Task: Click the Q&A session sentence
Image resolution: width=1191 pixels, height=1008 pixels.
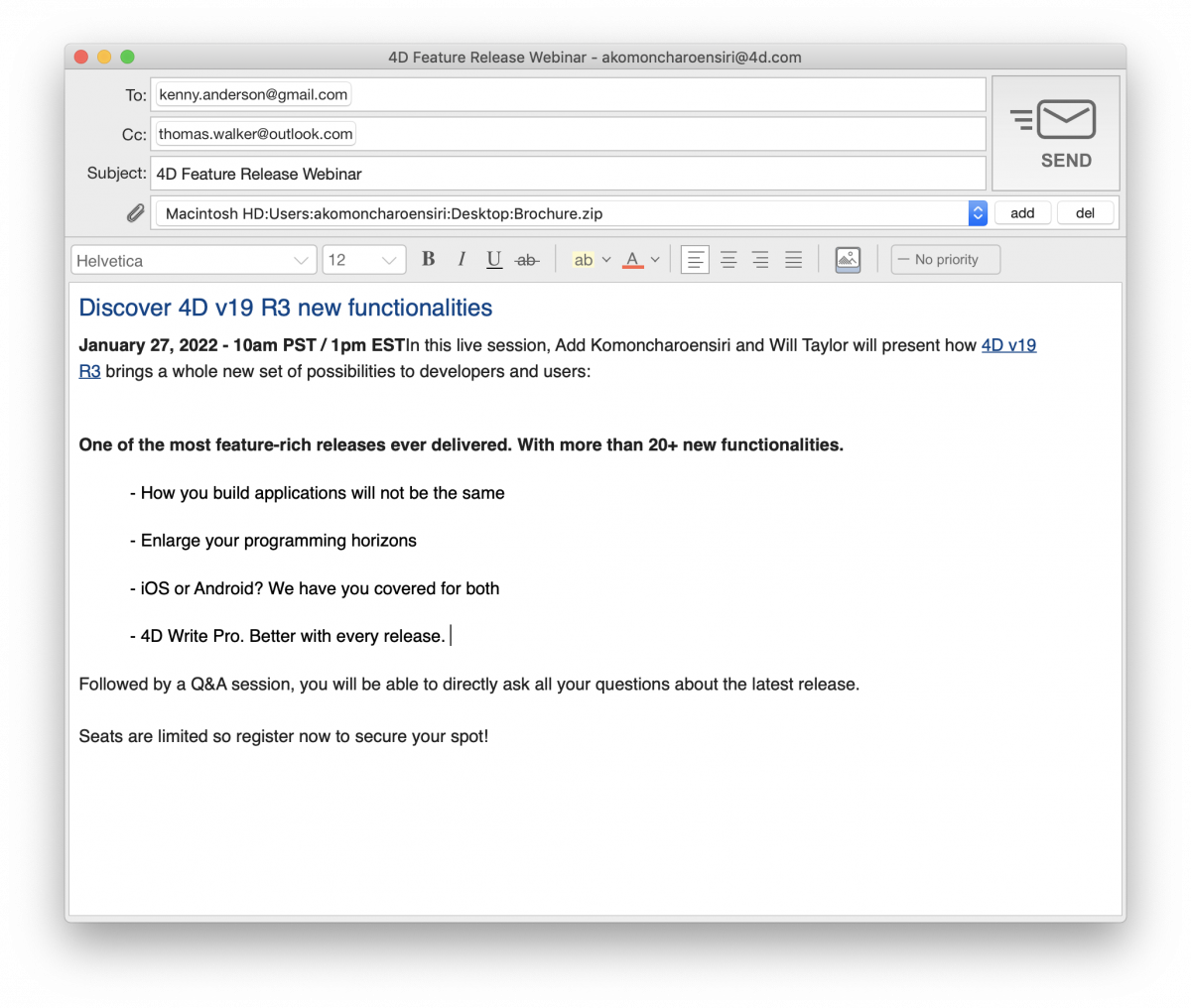Action: [x=469, y=685]
